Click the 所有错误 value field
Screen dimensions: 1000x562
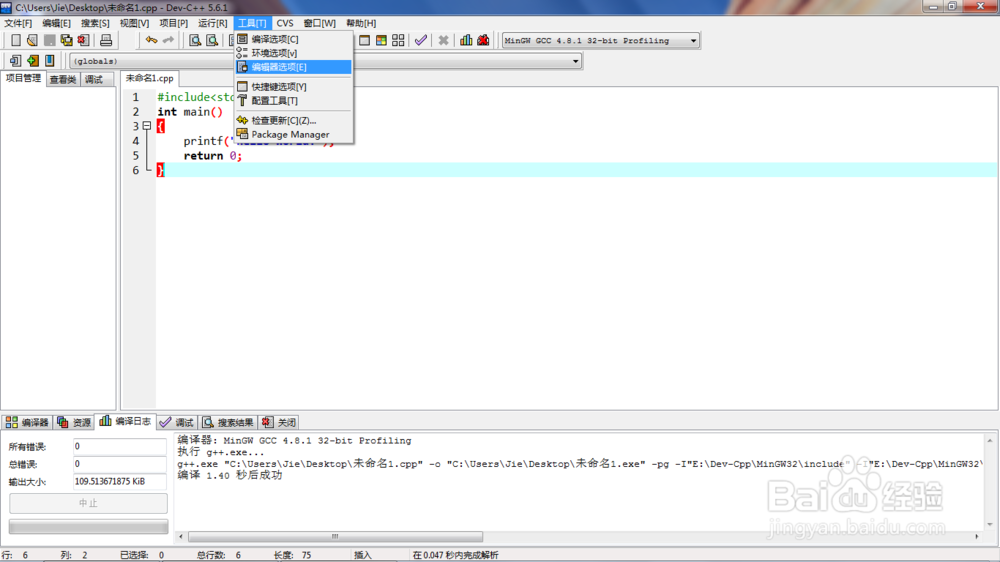click(119, 447)
